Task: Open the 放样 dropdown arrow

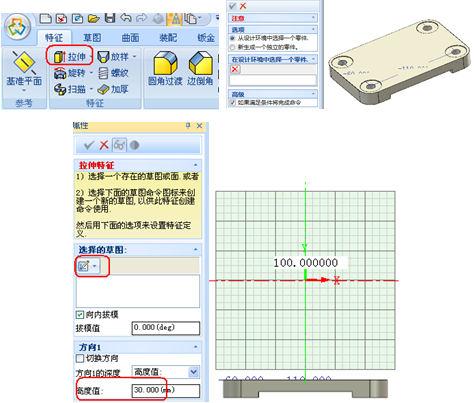Action: (x=135, y=57)
